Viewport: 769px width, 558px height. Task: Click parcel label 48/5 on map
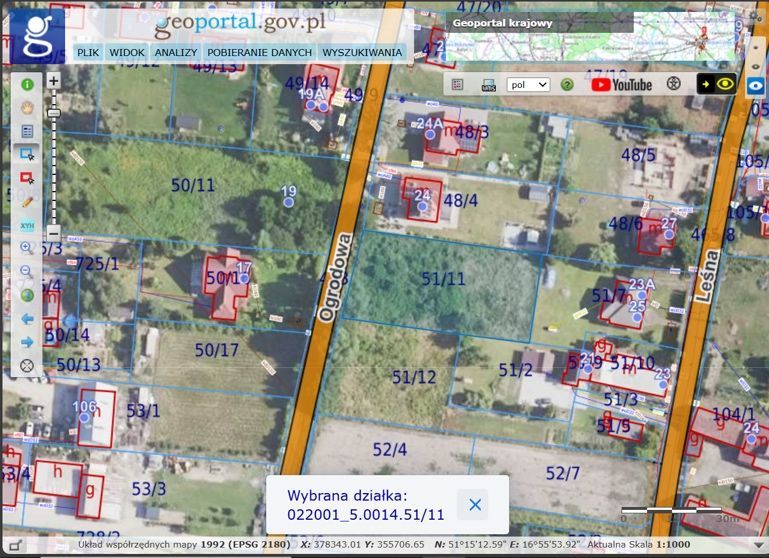click(639, 155)
